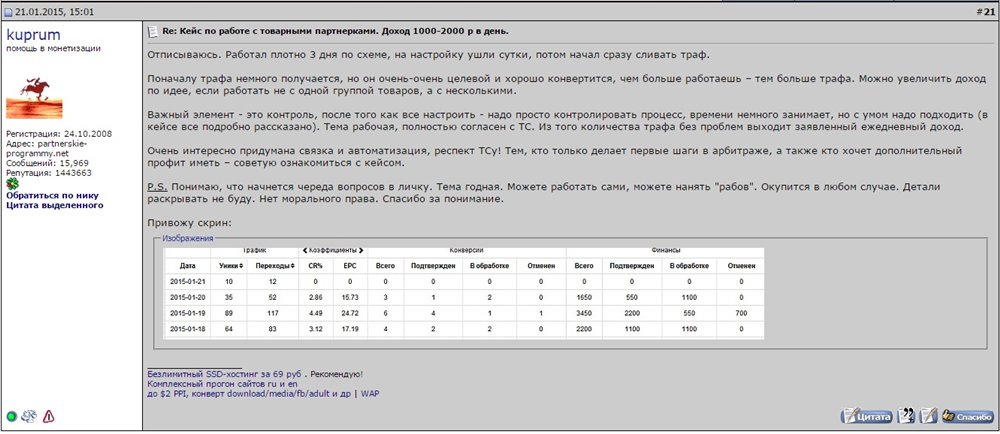The image size is (1000, 434).
Task: Click the Конверсии group header
Action: coord(466,250)
